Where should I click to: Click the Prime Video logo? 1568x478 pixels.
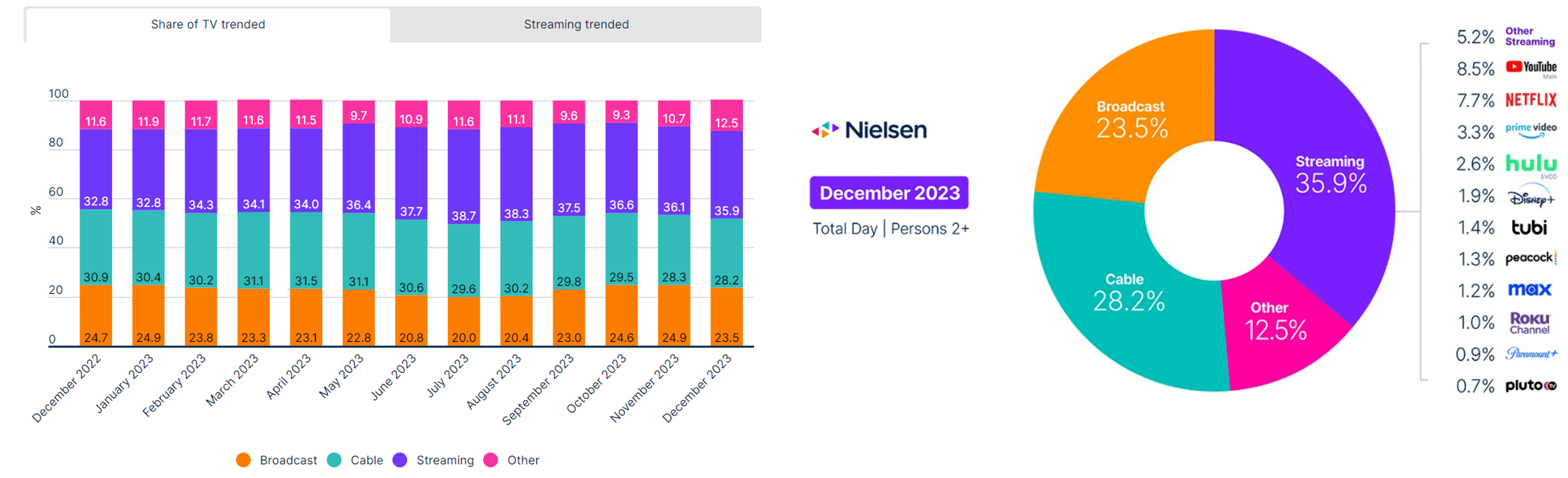click(1530, 130)
